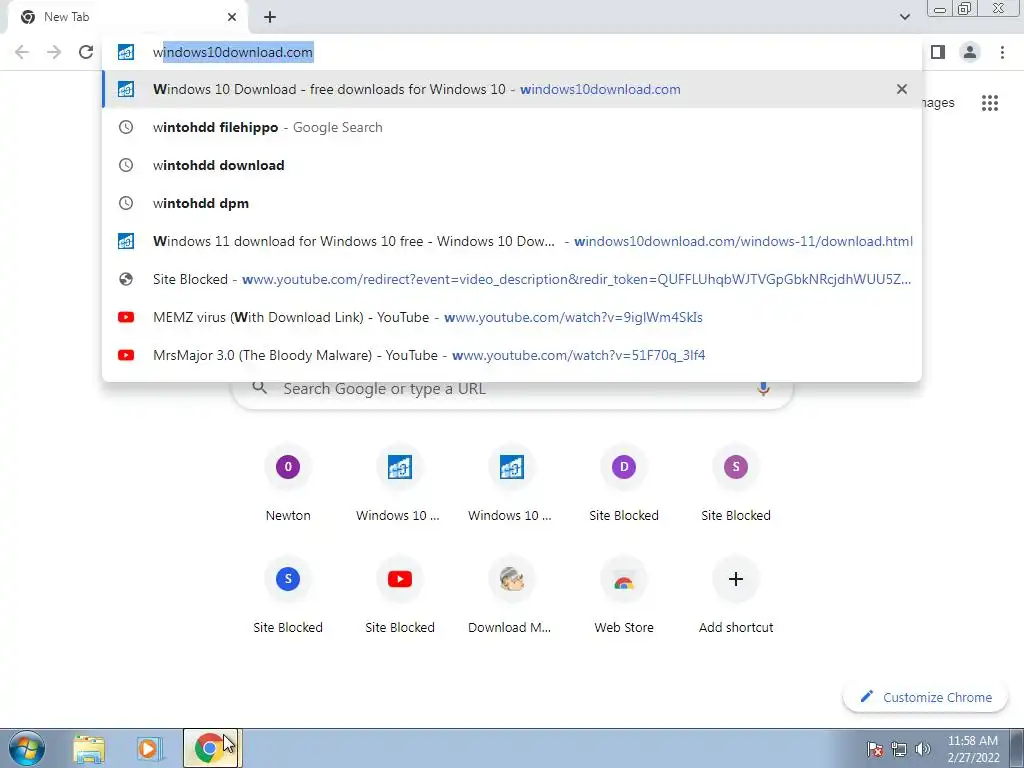The image size is (1024, 768).
Task: Remove the Windows 10 Download suggestion
Action: click(902, 89)
